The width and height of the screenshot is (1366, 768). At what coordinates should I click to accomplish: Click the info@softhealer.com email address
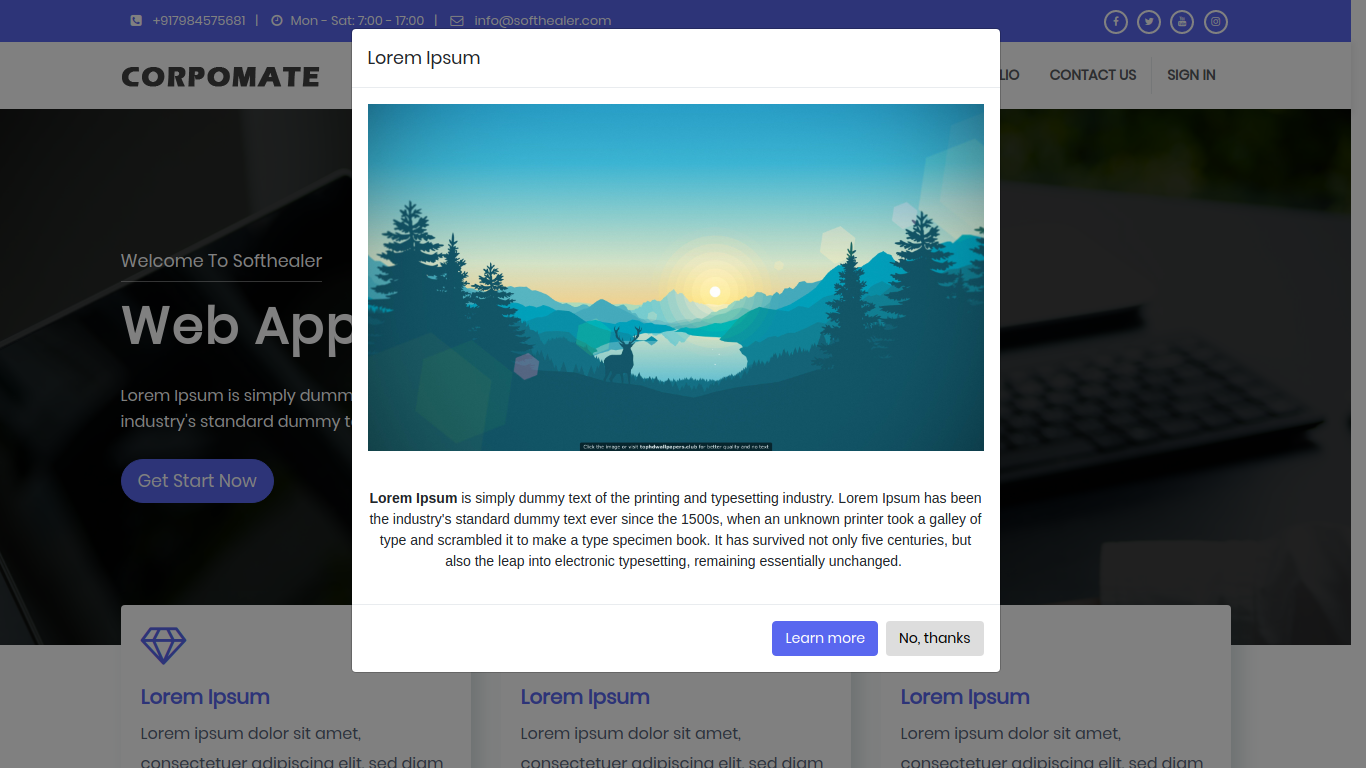[x=543, y=21]
